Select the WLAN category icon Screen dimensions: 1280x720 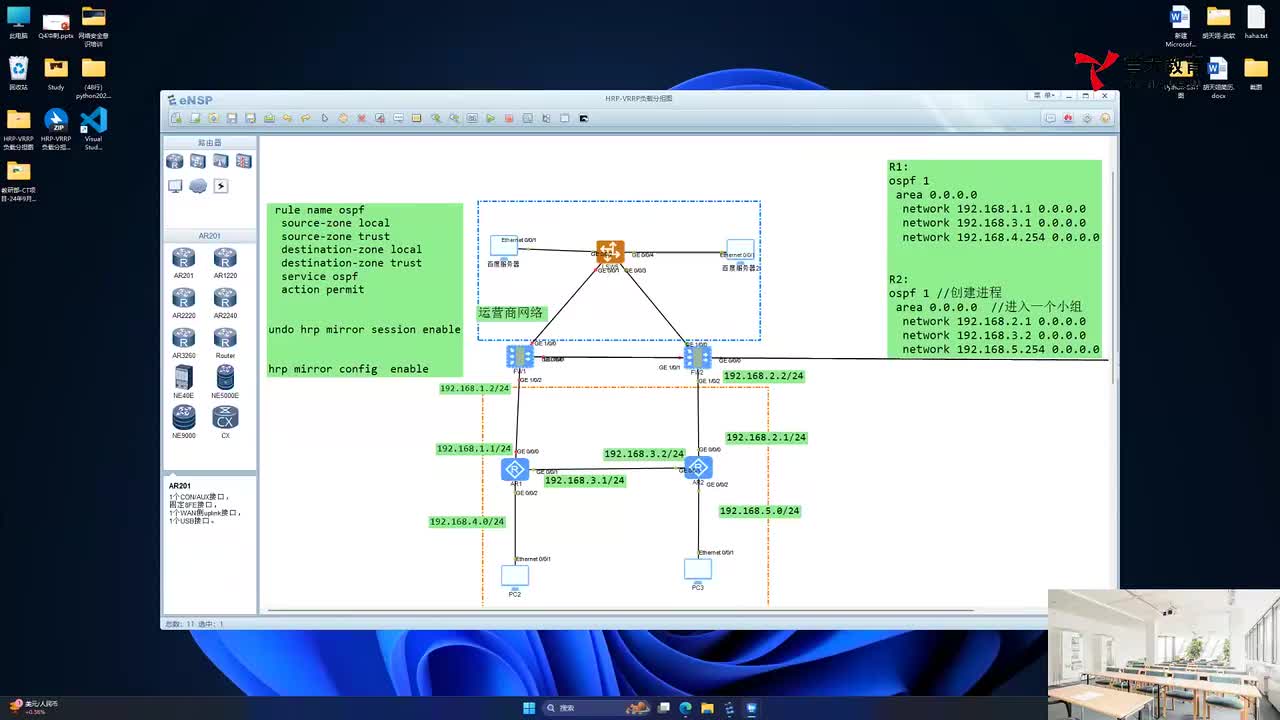click(x=221, y=161)
